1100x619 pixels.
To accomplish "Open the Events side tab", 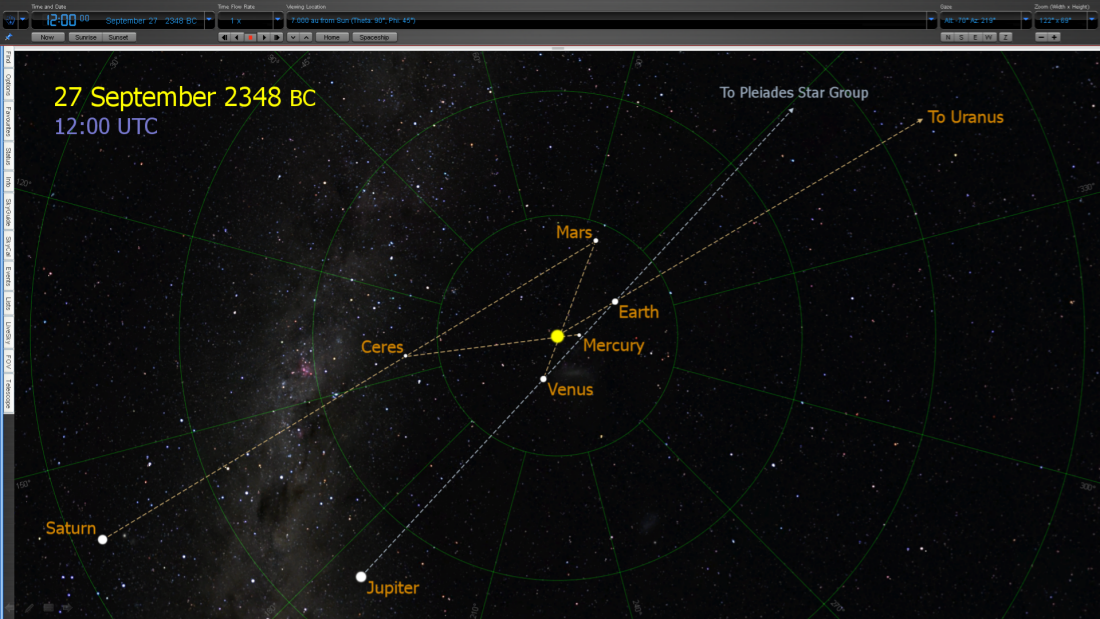I will [x=8, y=277].
